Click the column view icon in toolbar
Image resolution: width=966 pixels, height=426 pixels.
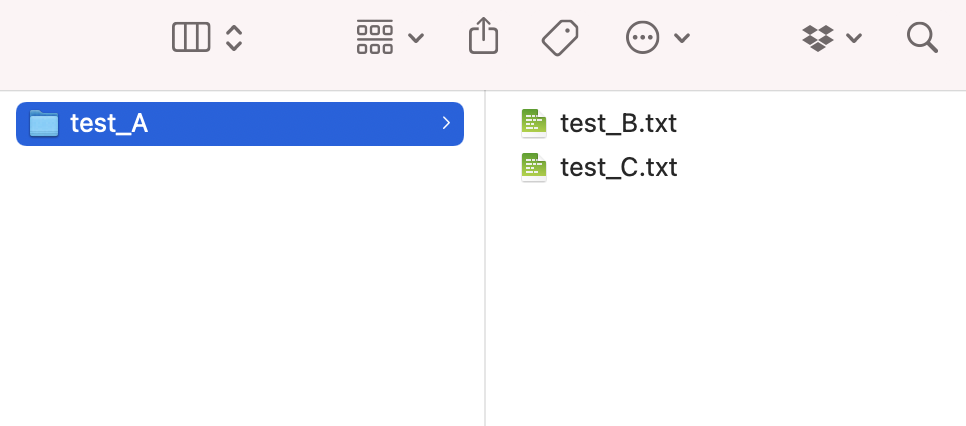[191, 38]
